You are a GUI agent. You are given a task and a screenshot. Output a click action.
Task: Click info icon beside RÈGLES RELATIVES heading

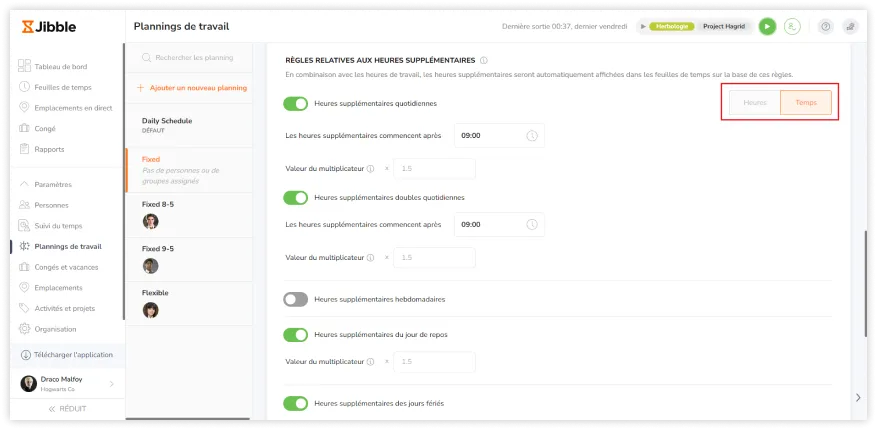tap(484, 60)
